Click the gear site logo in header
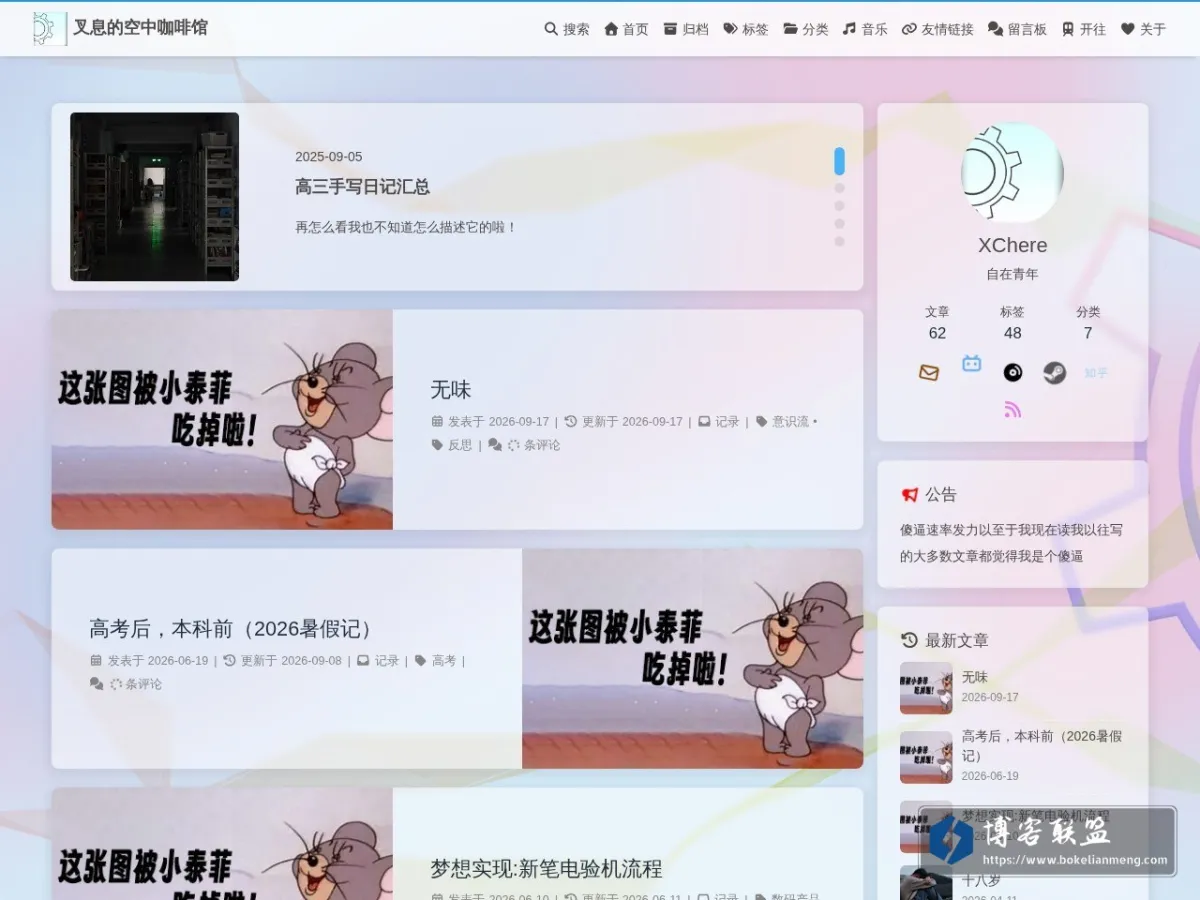Viewport: 1200px width, 900px height. pyautogui.click(x=48, y=29)
